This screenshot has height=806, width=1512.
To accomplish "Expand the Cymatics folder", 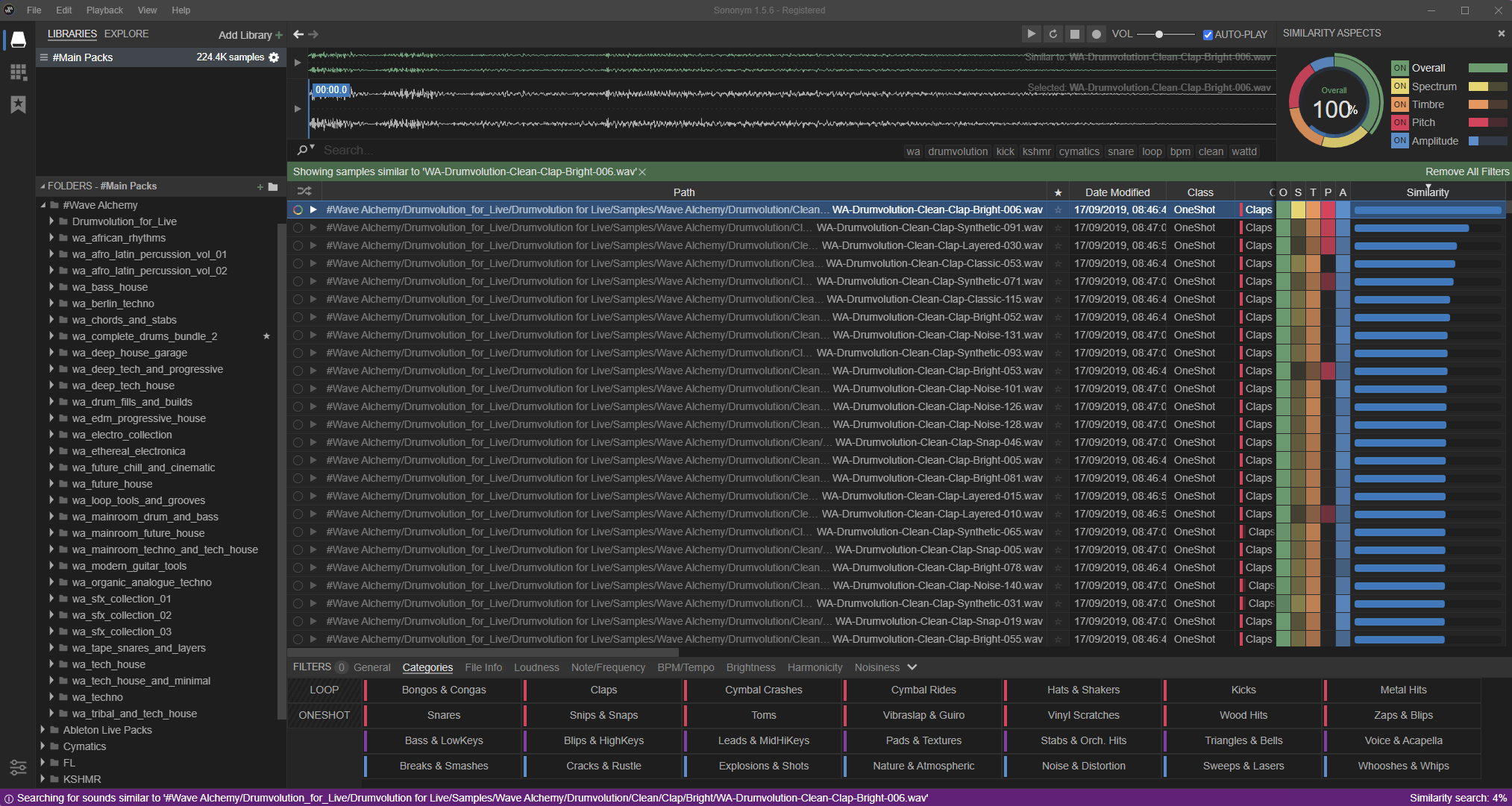I will tap(43, 746).
